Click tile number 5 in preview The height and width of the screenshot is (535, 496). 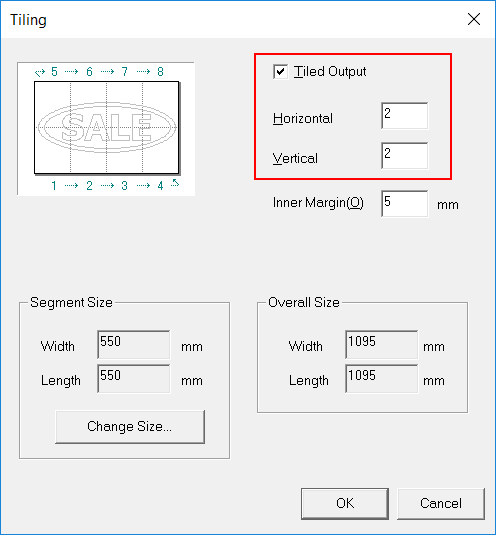pyautogui.click(x=54, y=72)
